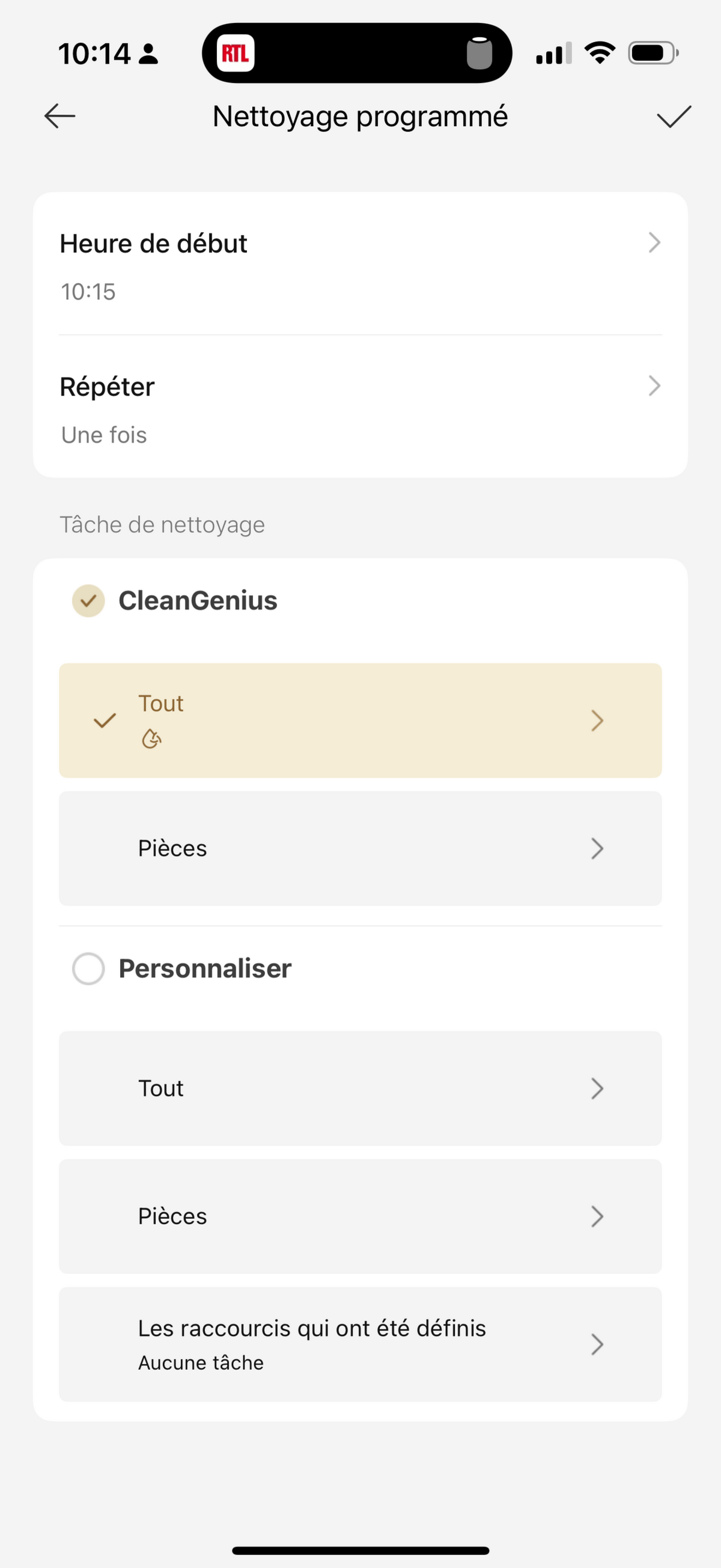Open Répéter options chevron
Image resolution: width=721 pixels, height=1568 pixels.
tap(654, 385)
